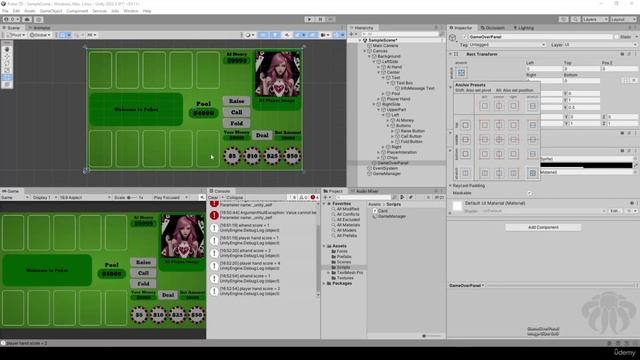Switch to the Audio Mixer tab

pos(364,191)
